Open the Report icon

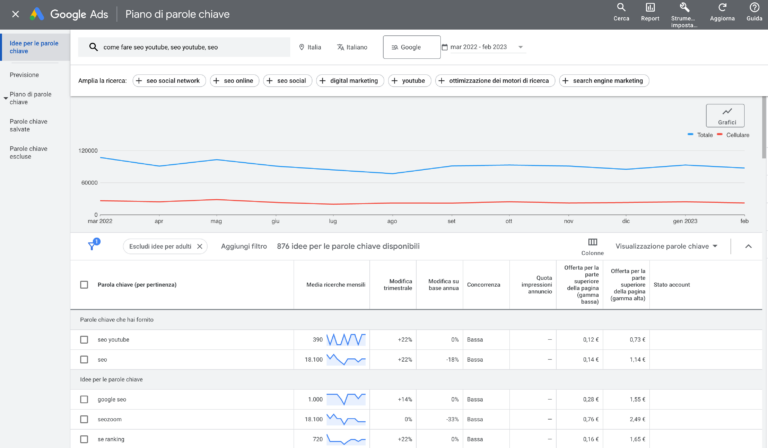(650, 12)
